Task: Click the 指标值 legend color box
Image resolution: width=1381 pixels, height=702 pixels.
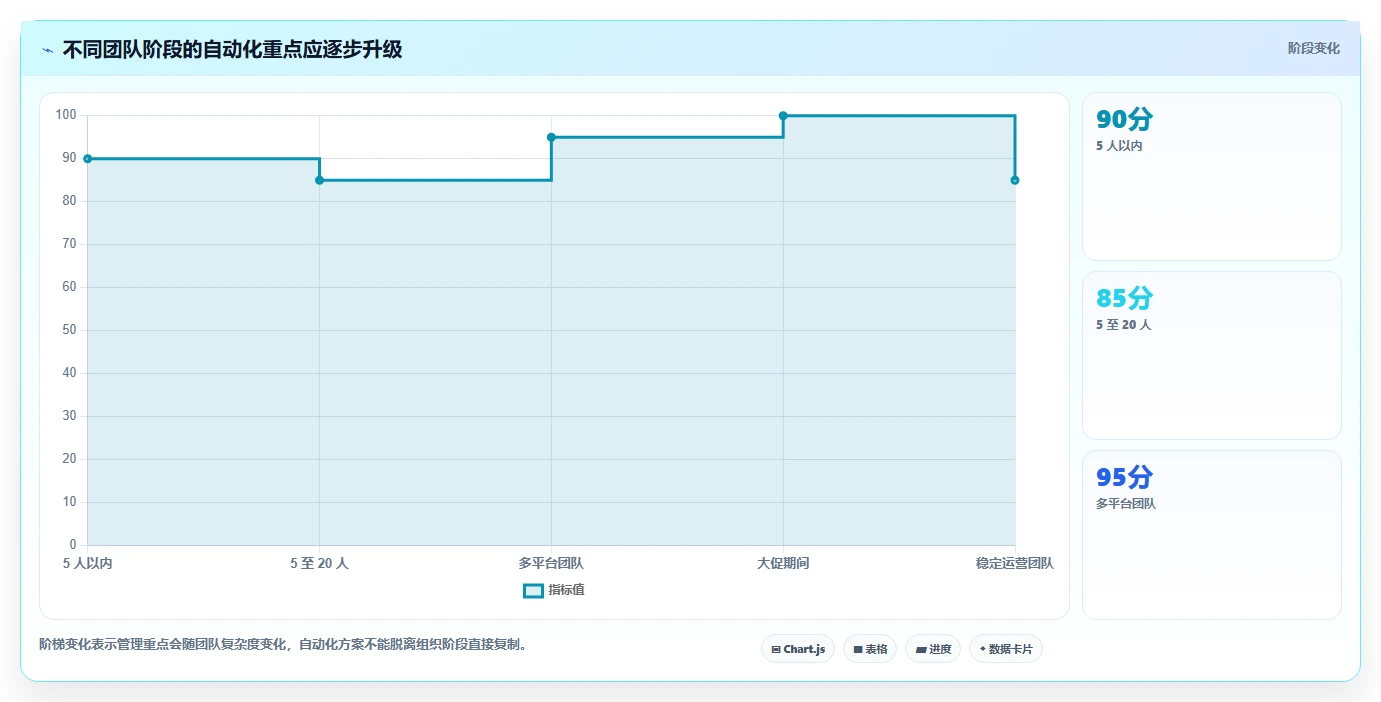Action: [533, 591]
